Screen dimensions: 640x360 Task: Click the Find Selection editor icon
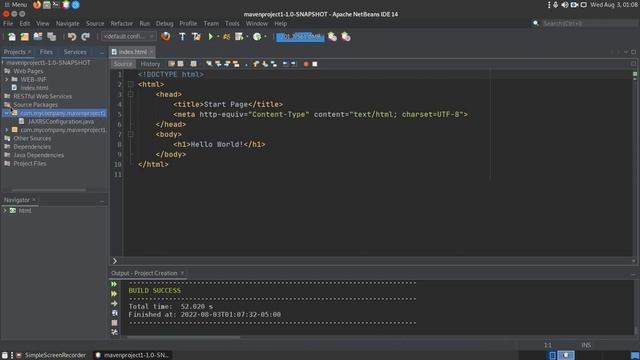pyautogui.click(x=209, y=64)
